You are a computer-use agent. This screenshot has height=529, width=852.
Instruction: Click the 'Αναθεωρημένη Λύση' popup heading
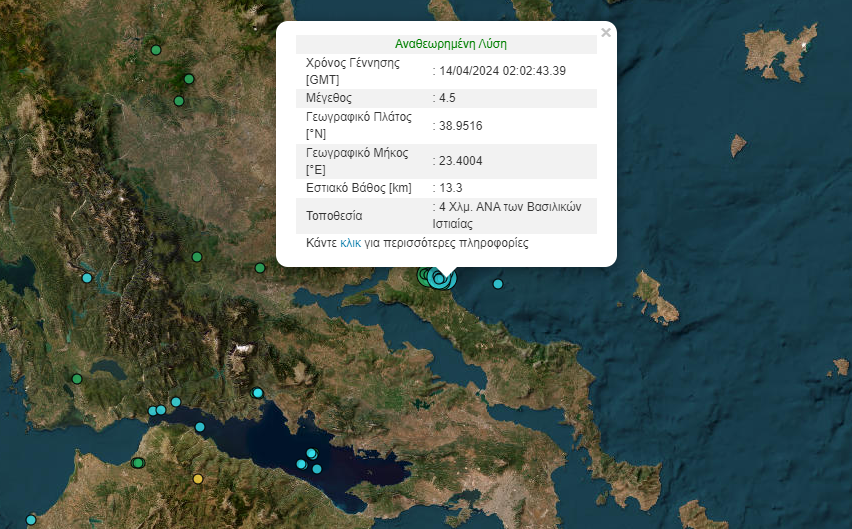click(x=450, y=44)
